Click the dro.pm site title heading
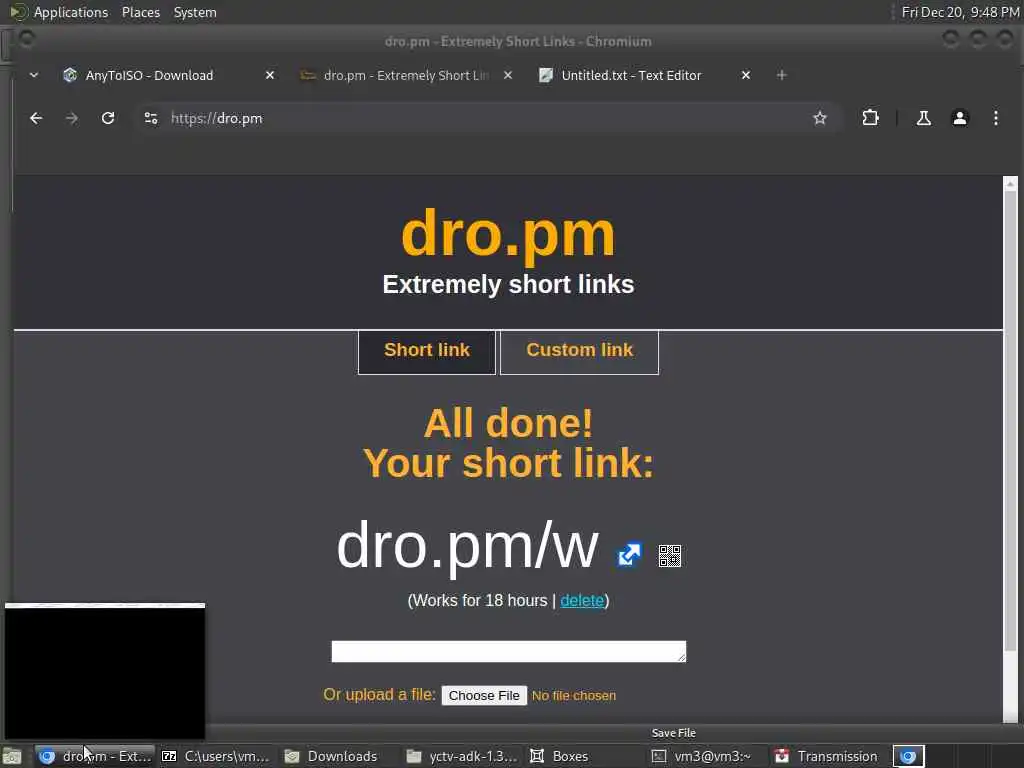Screen dimensions: 1024x768 click(x=508, y=235)
